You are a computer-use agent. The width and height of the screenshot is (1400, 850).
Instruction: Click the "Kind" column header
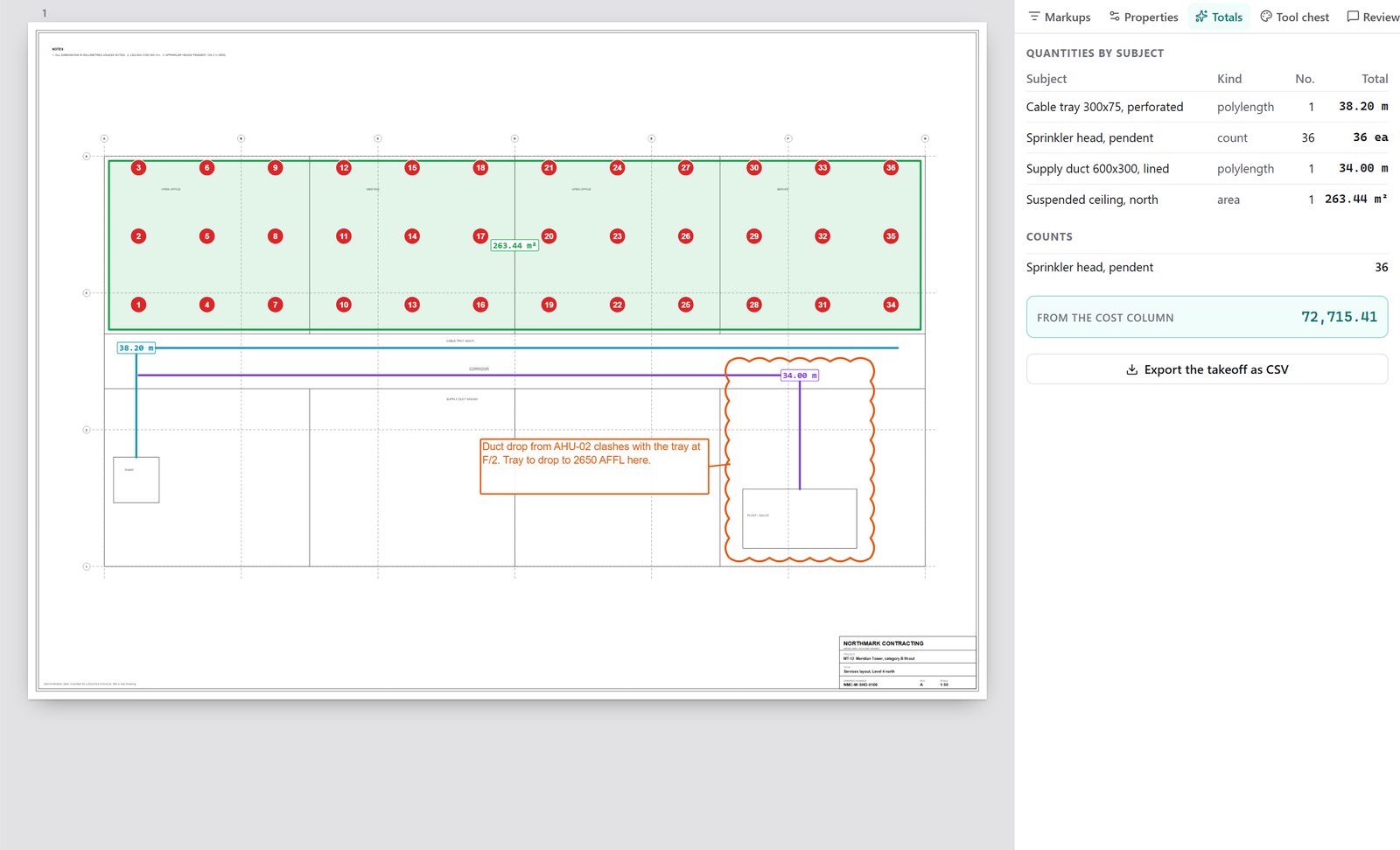1229,79
